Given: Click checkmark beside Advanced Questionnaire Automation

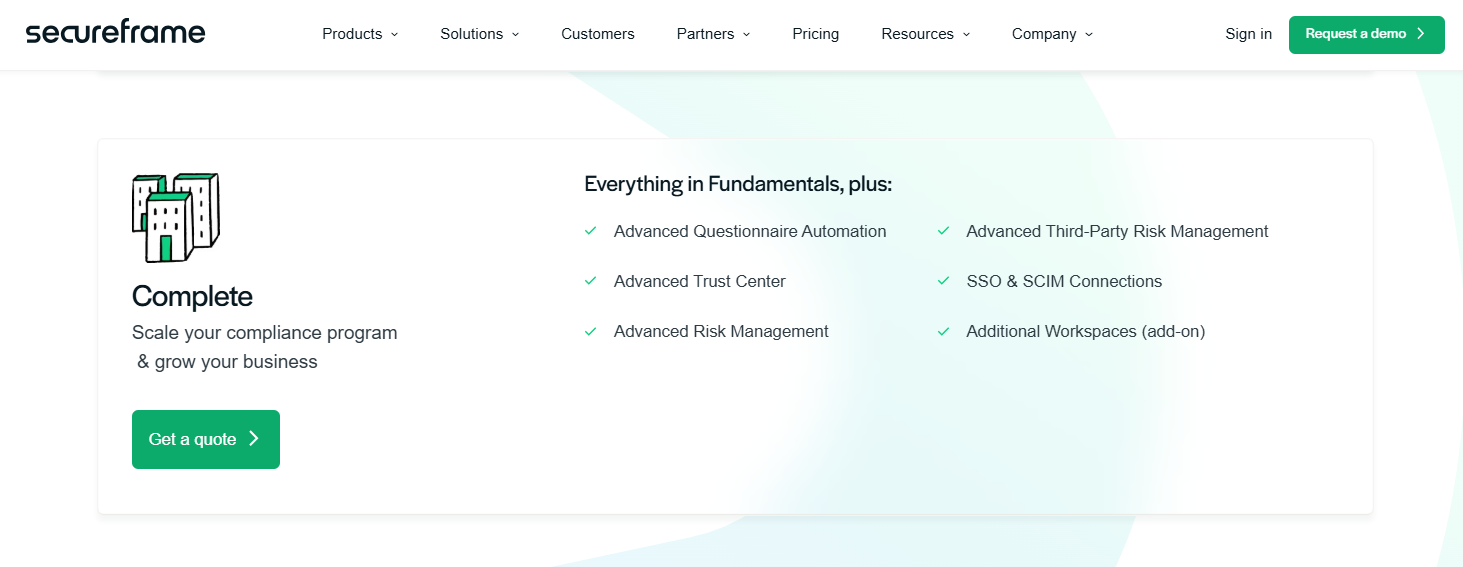Looking at the screenshot, I should coord(590,231).
